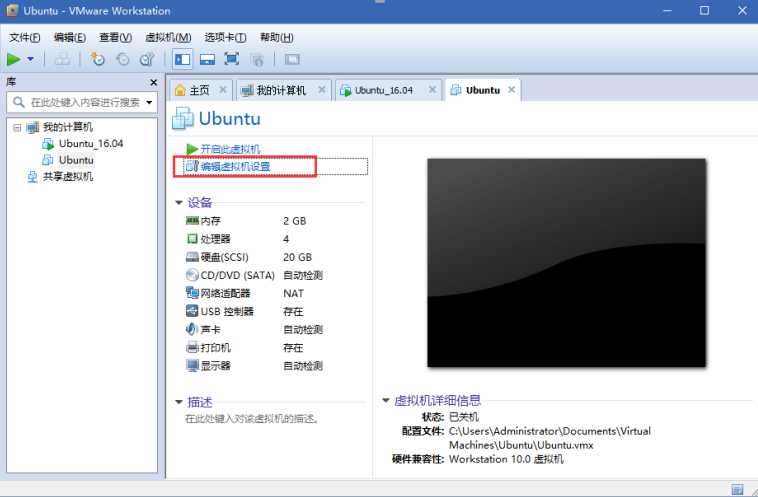Click the revert to snapshot icon
758x497 pixels.
click(x=123, y=59)
